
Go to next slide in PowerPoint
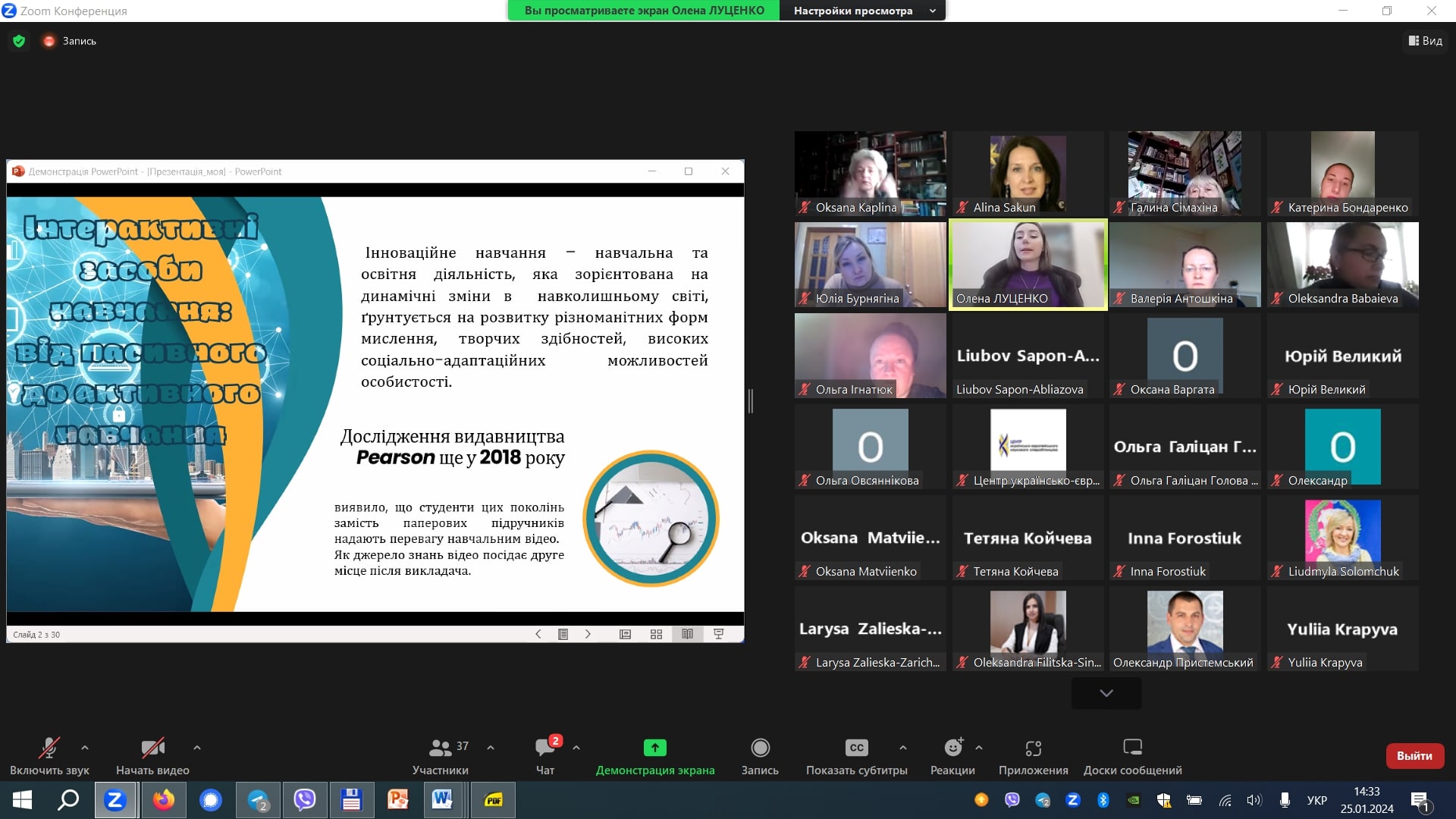[x=588, y=634]
